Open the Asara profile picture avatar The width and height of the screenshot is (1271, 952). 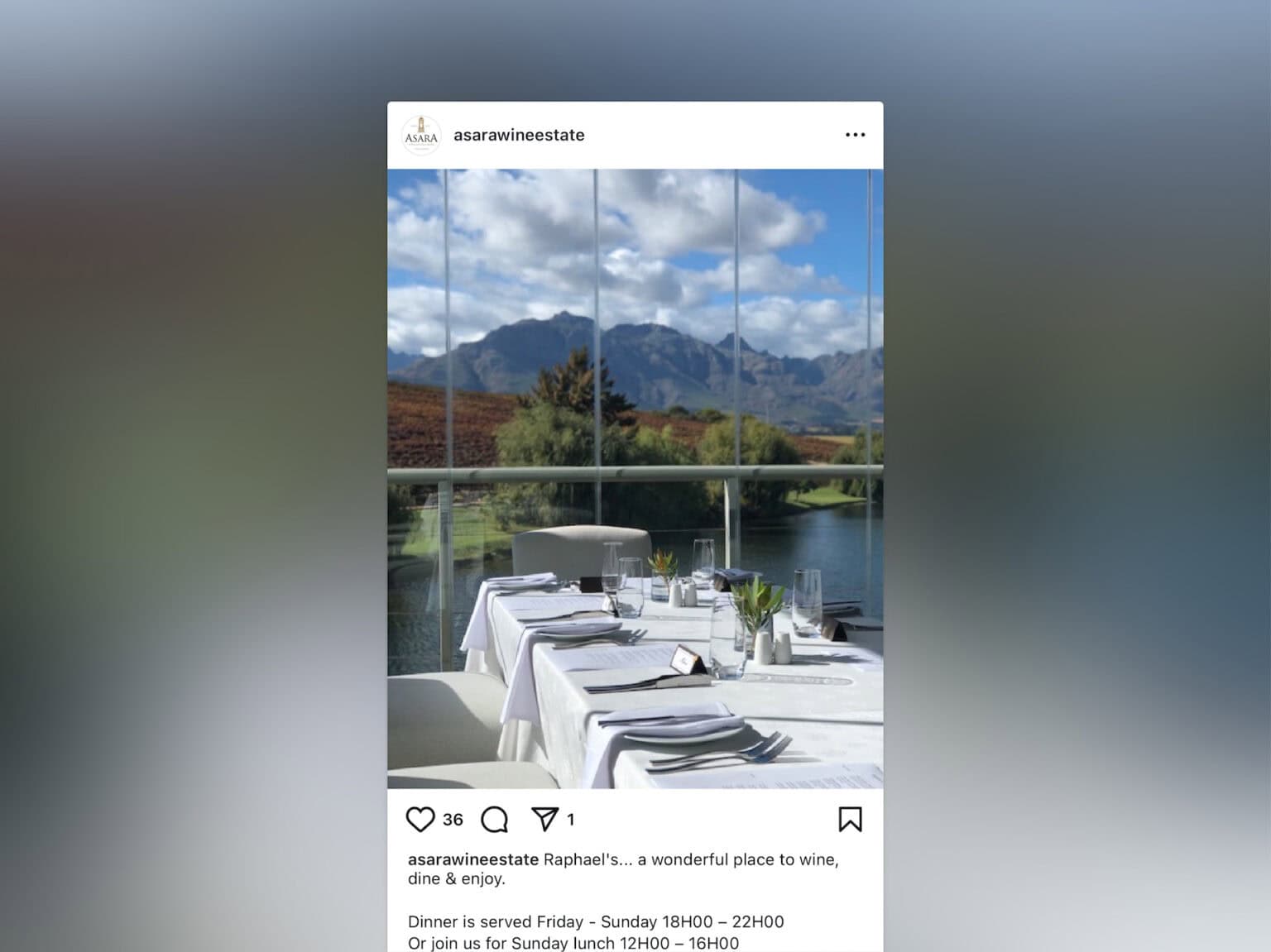[421, 136]
